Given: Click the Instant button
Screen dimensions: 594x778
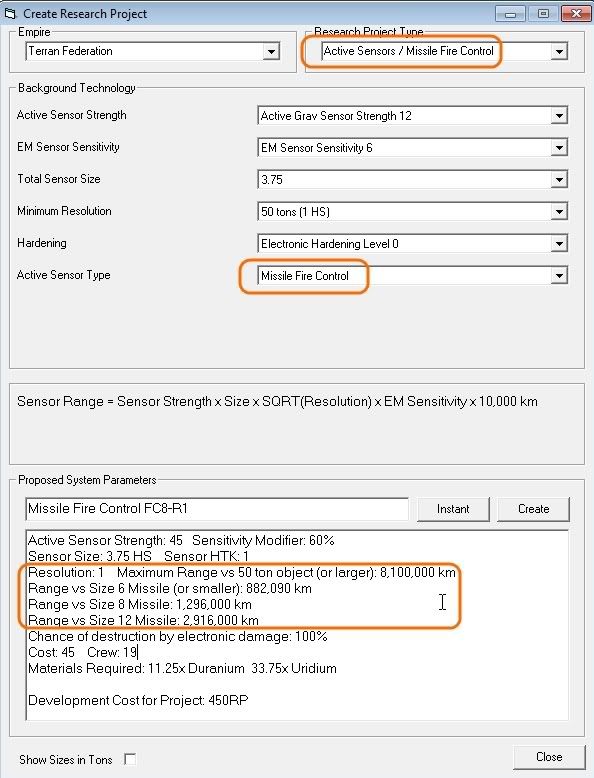Looking at the screenshot, I should click(x=453, y=509).
